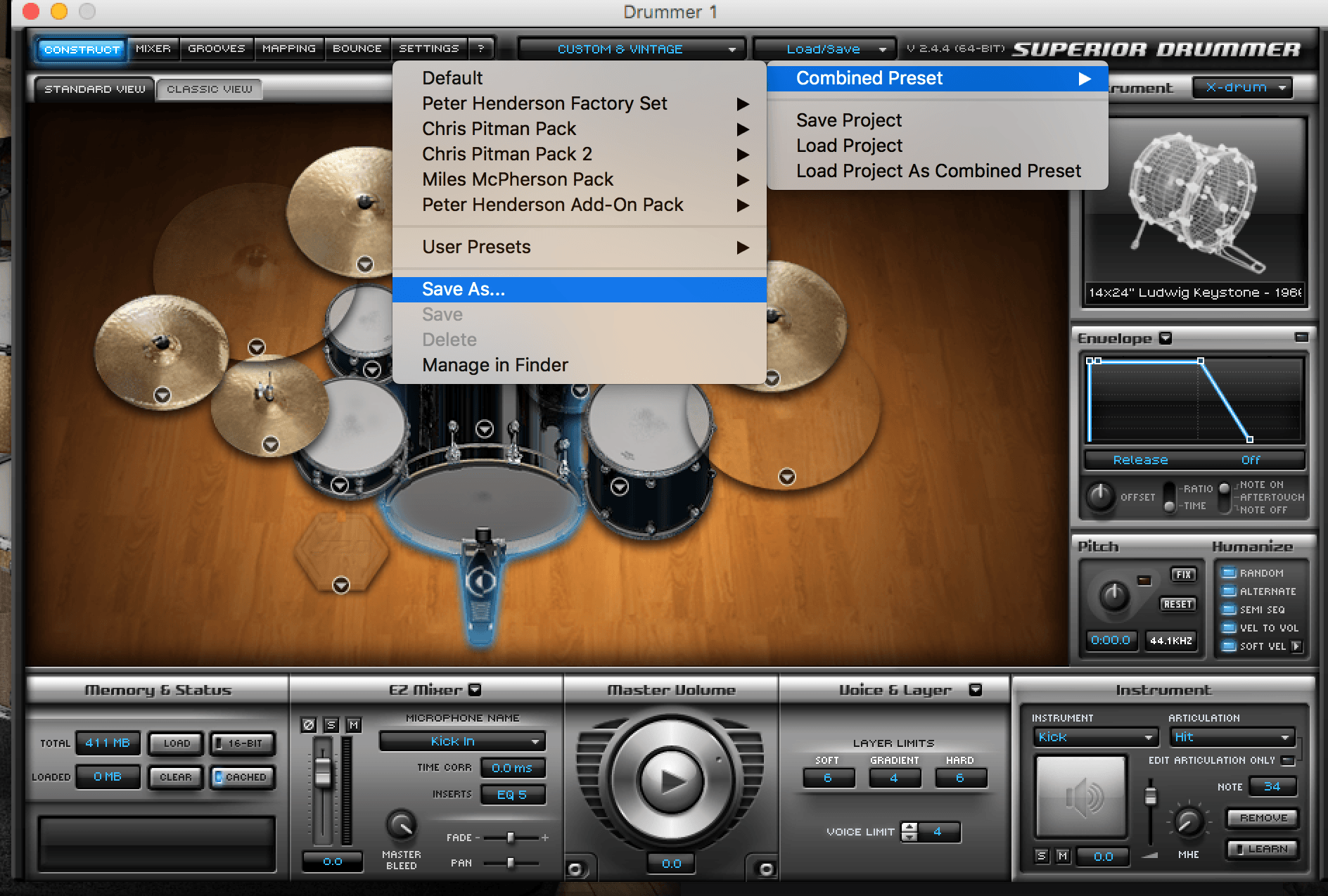This screenshot has height=896, width=1328.
Task: Switch to the Mixer tab
Action: pyautogui.click(x=153, y=49)
